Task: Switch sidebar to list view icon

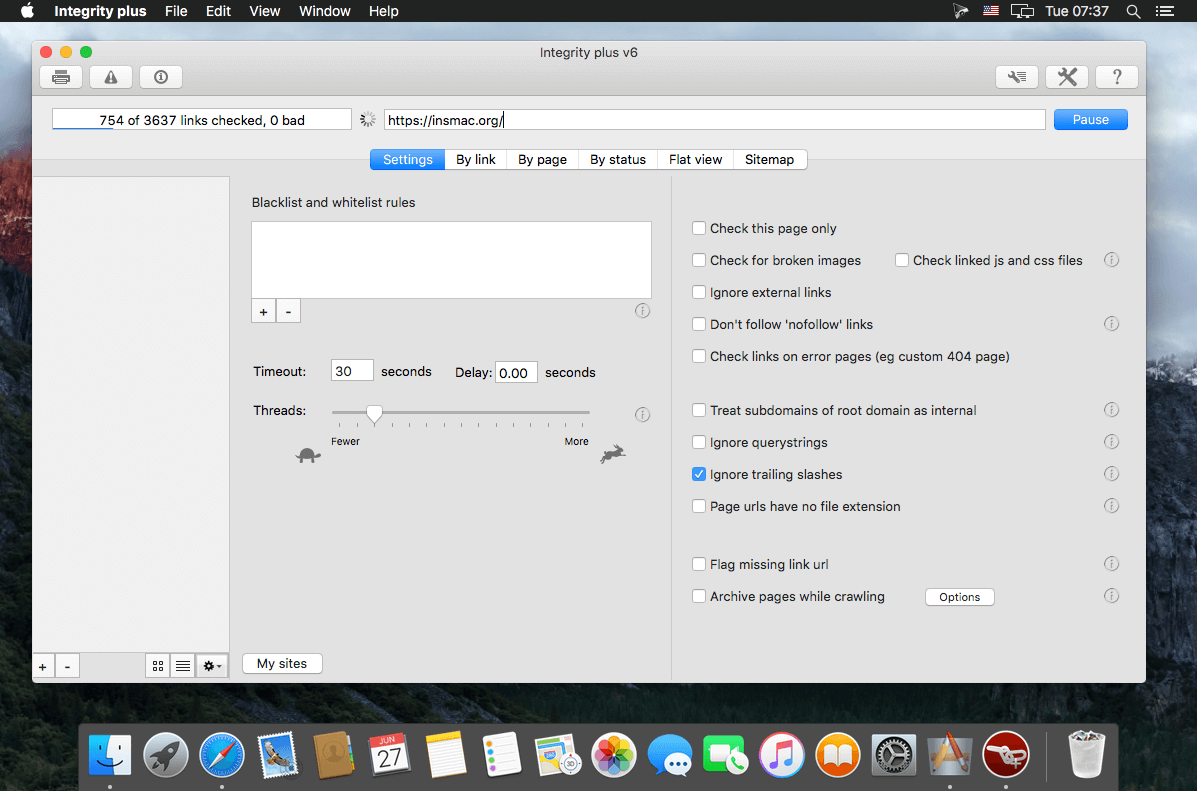Action: point(182,666)
